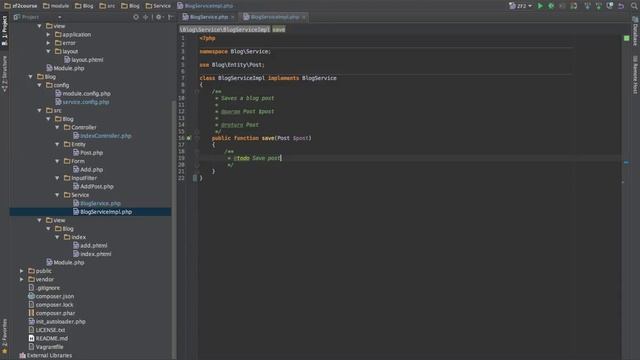
Task: Switch to BlogService.php editor tab
Action: click(209, 17)
